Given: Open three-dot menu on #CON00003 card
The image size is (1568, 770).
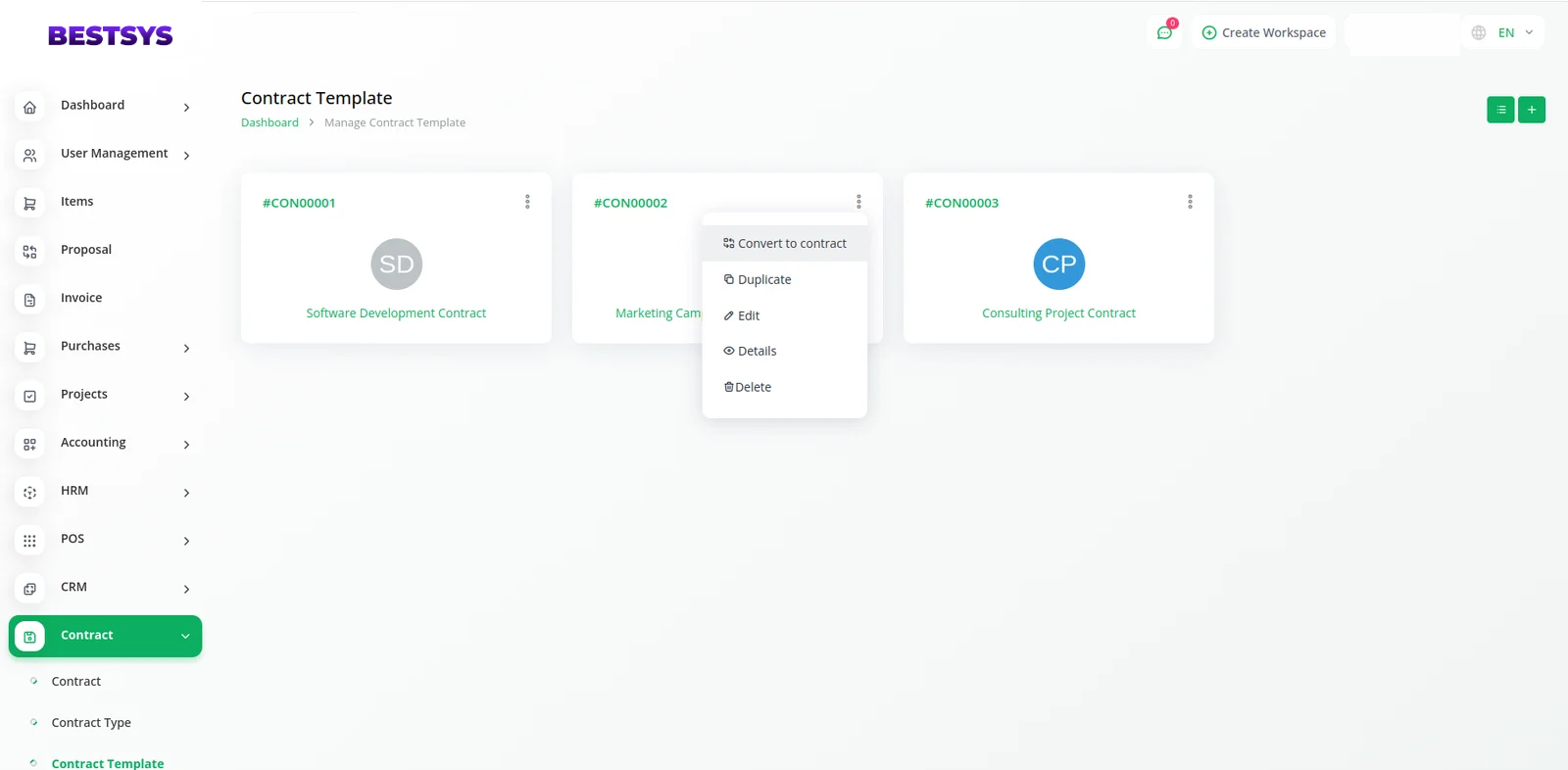Looking at the screenshot, I should (1190, 202).
